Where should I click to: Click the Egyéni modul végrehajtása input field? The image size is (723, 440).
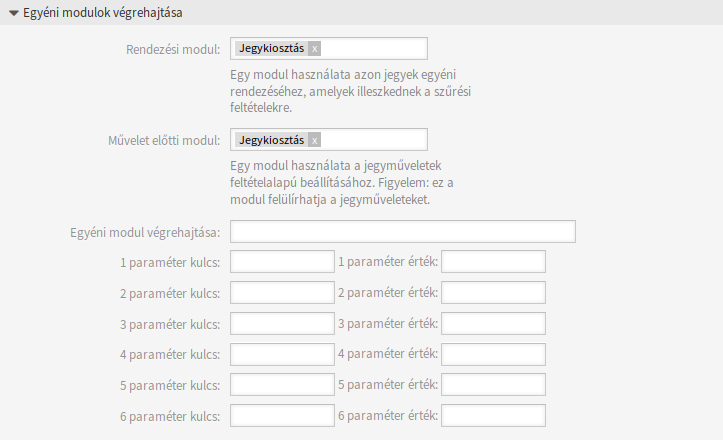tap(403, 232)
